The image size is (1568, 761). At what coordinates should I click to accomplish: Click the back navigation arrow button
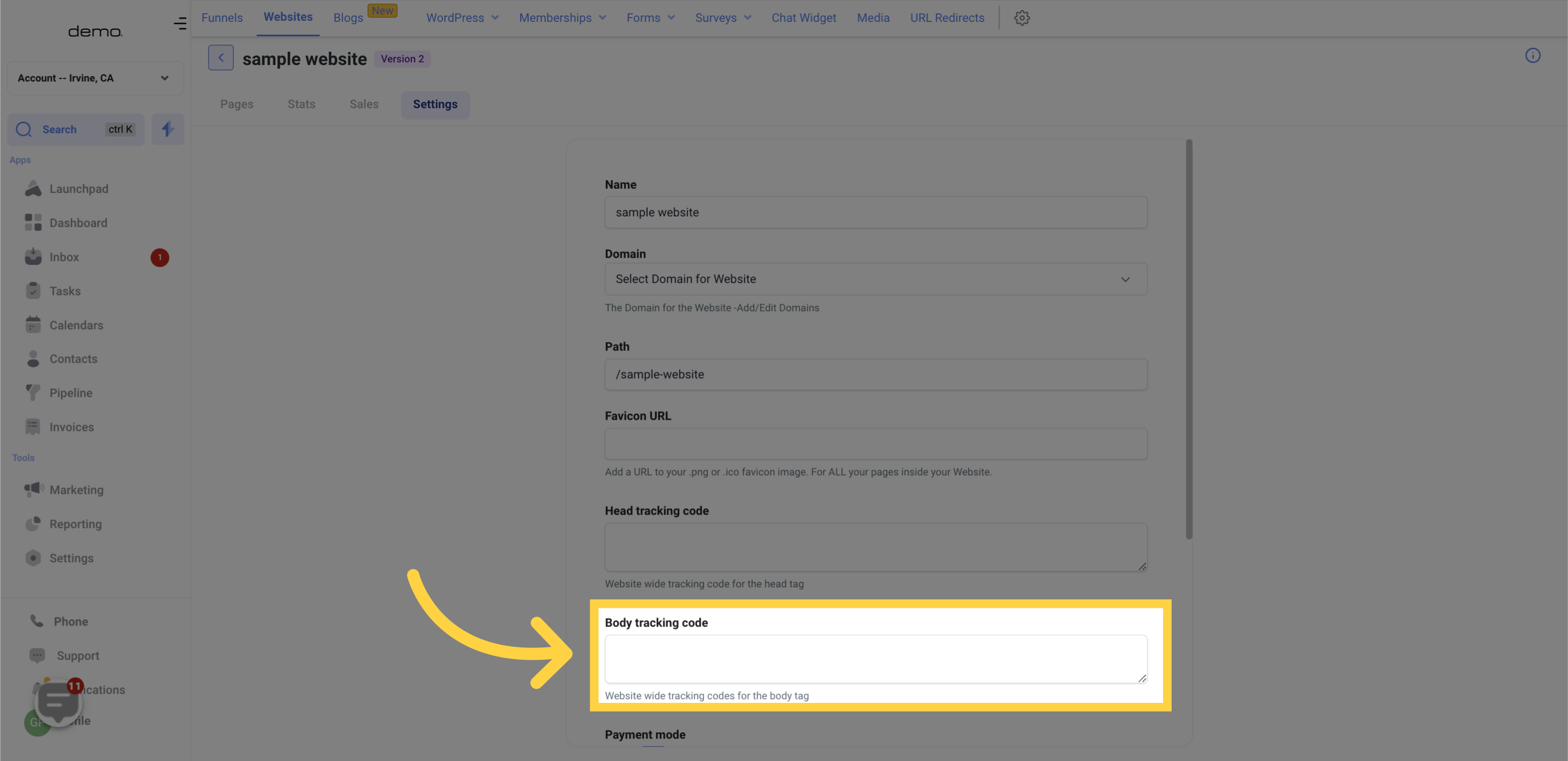(x=220, y=58)
